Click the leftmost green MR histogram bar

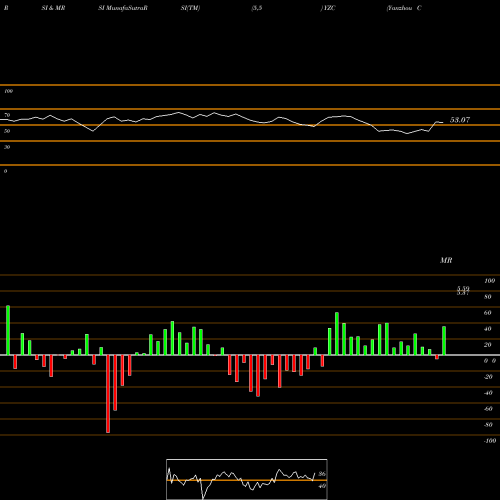(x=8, y=330)
